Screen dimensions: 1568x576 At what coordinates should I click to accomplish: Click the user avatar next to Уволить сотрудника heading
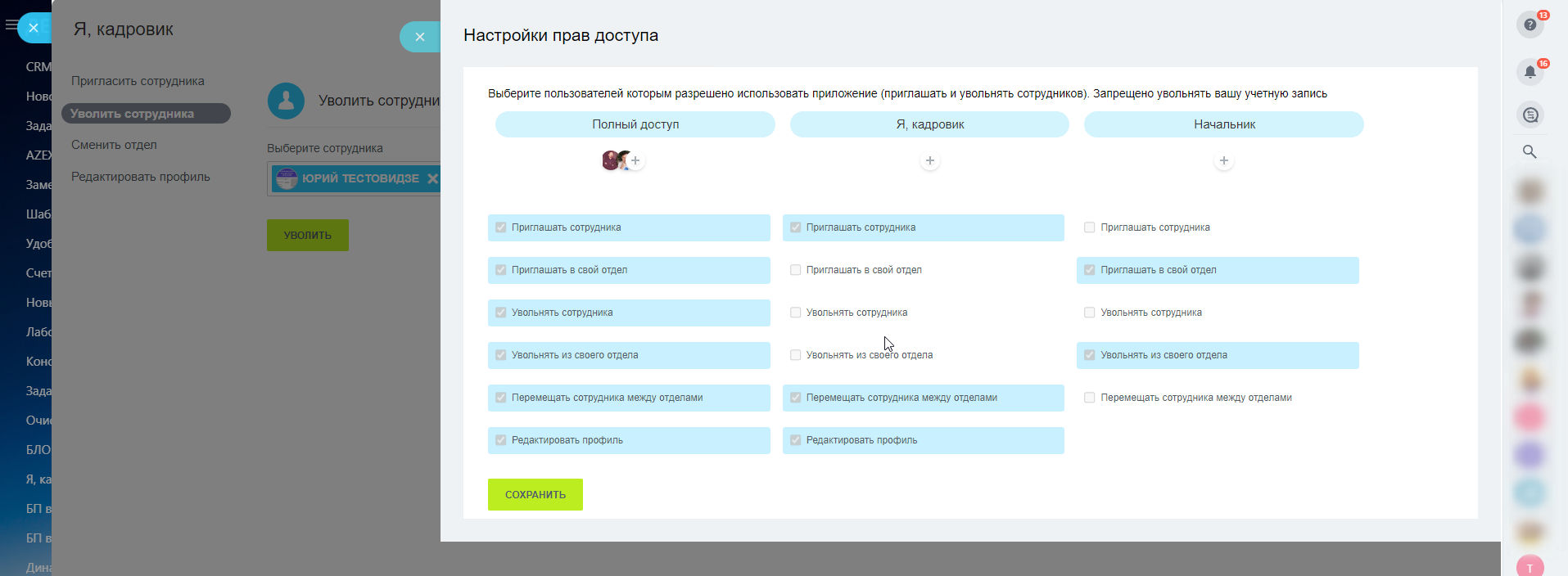pyautogui.click(x=286, y=101)
